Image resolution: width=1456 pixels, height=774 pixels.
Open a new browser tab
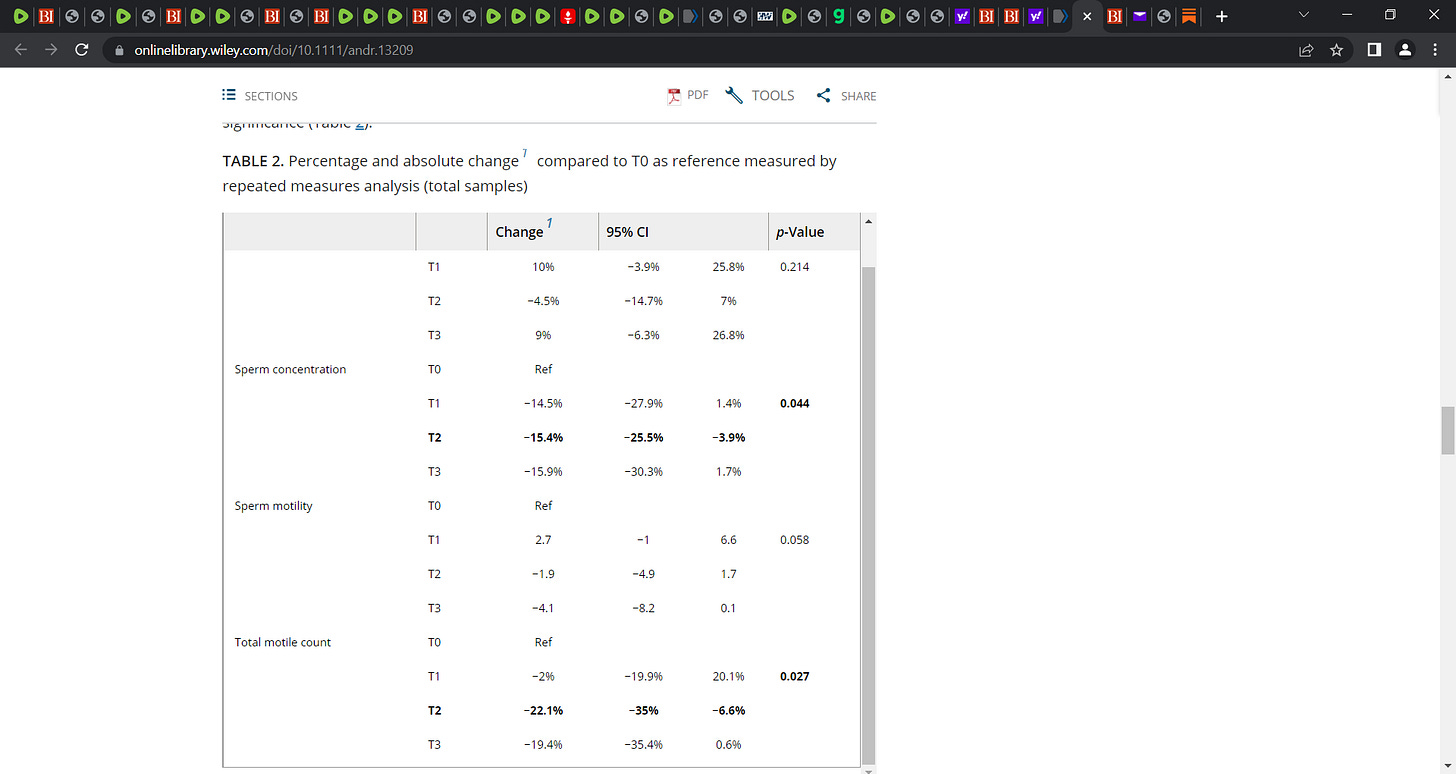[x=1221, y=16]
